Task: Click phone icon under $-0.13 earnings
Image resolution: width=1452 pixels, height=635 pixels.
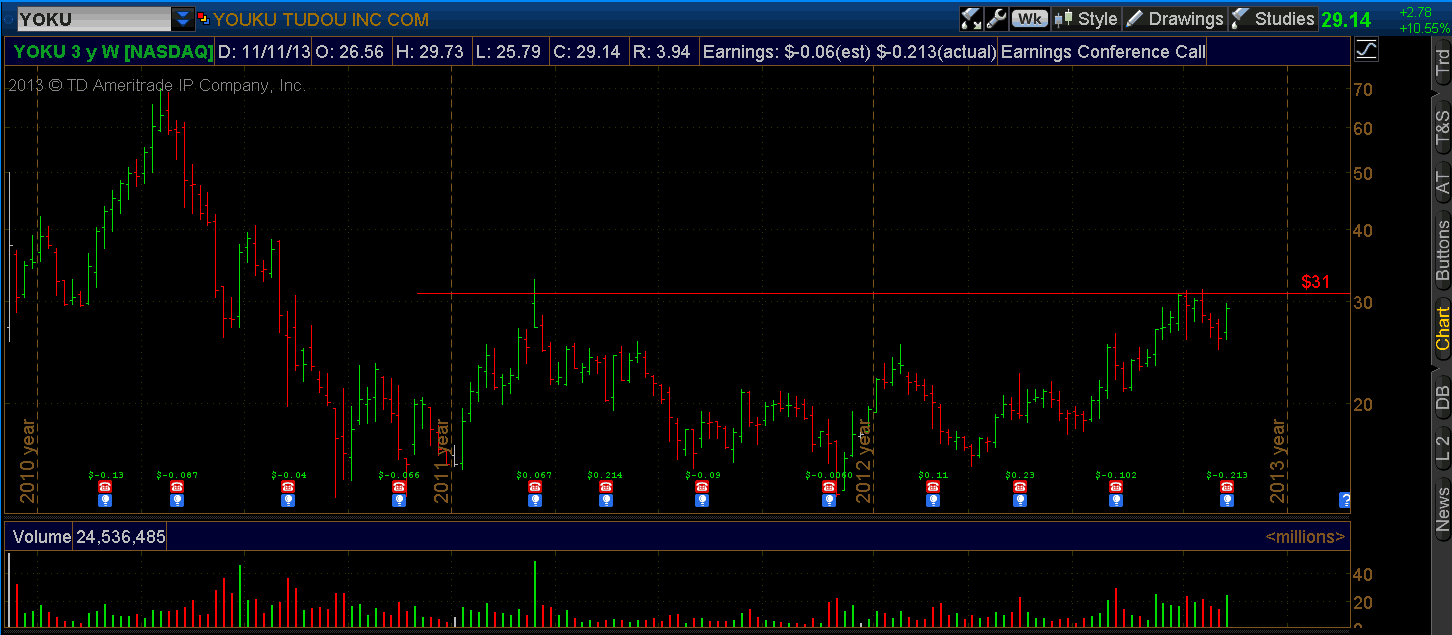Action: pos(105,486)
